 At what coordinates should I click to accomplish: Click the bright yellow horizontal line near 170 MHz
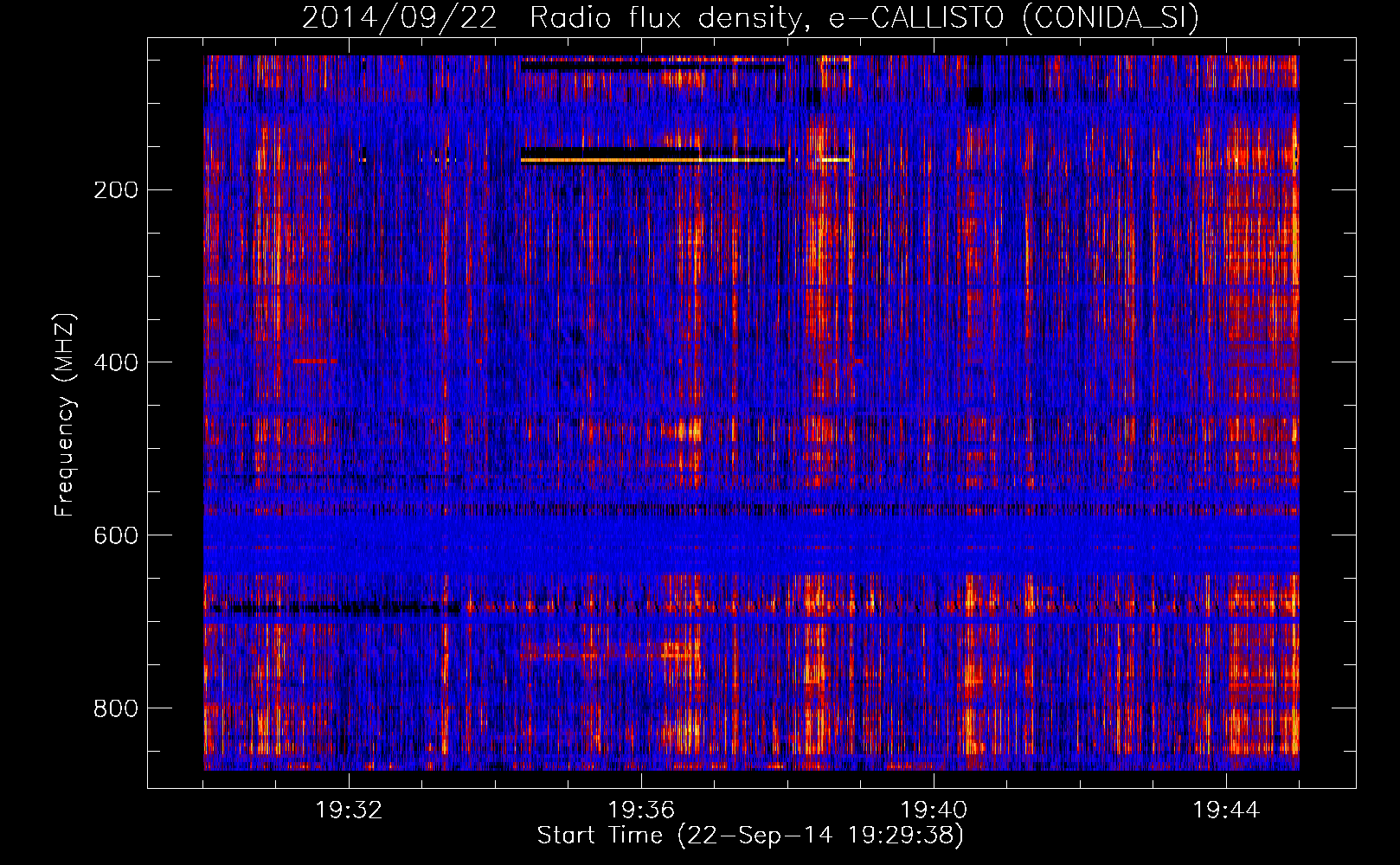pyautogui.click(x=652, y=160)
